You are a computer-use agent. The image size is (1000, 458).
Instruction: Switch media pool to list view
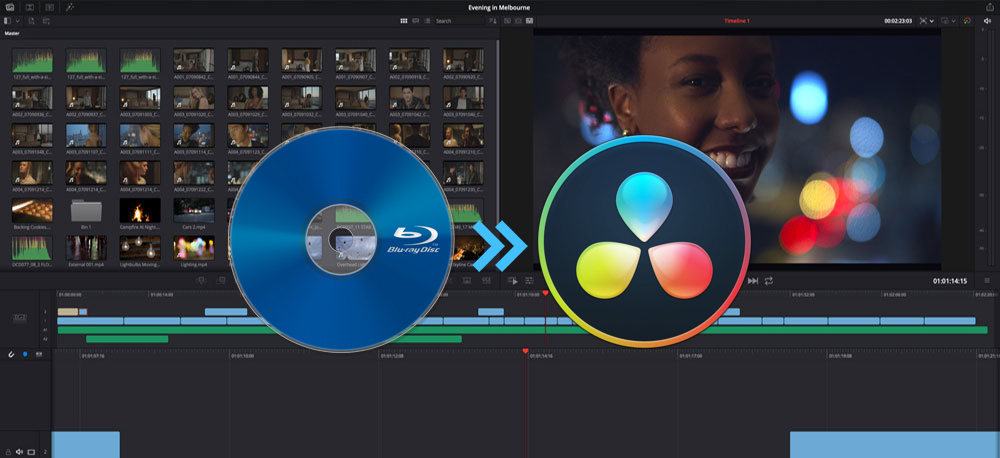pyautogui.click(x=427, y=21)
